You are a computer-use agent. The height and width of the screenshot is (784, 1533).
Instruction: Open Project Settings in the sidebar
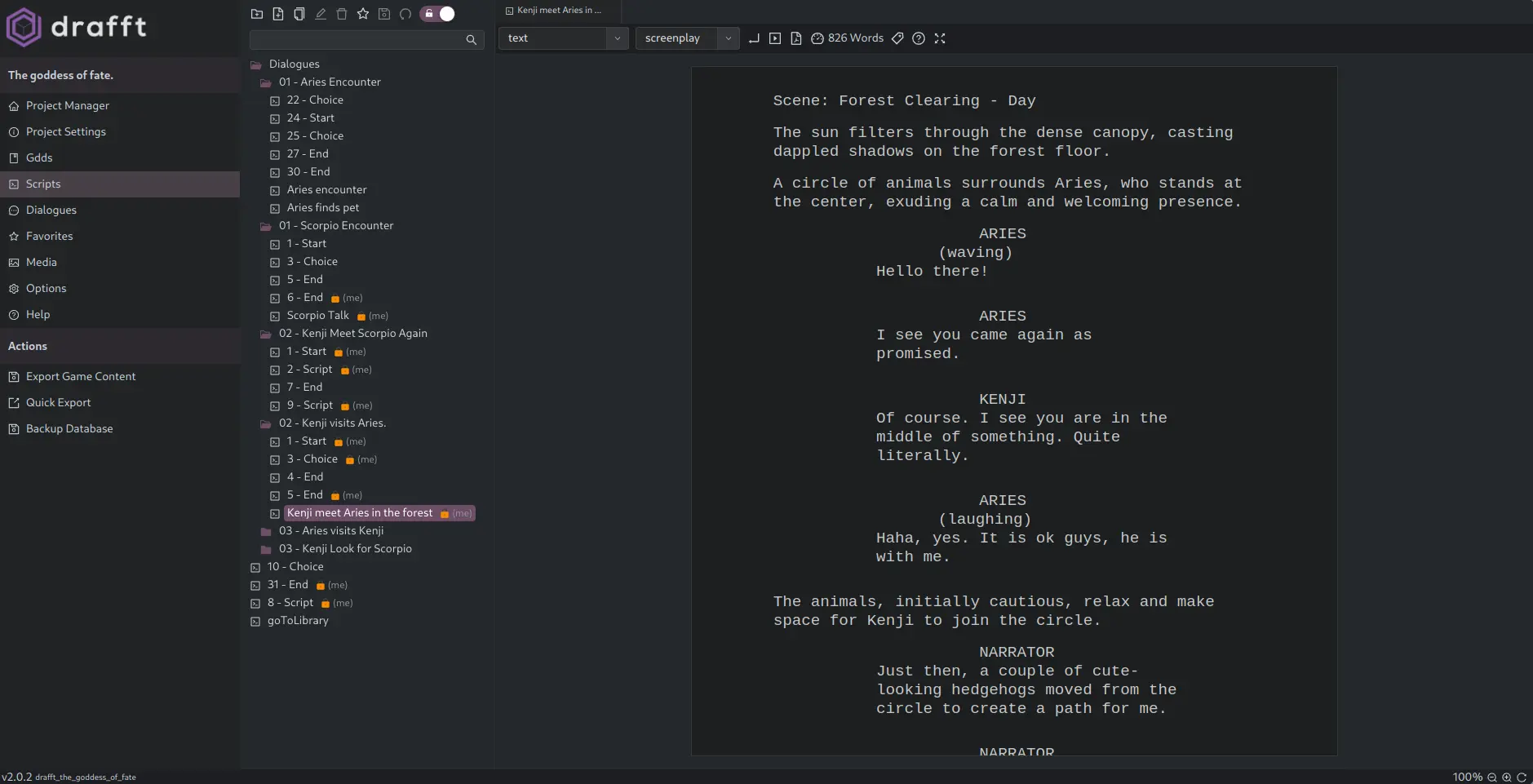66,131
